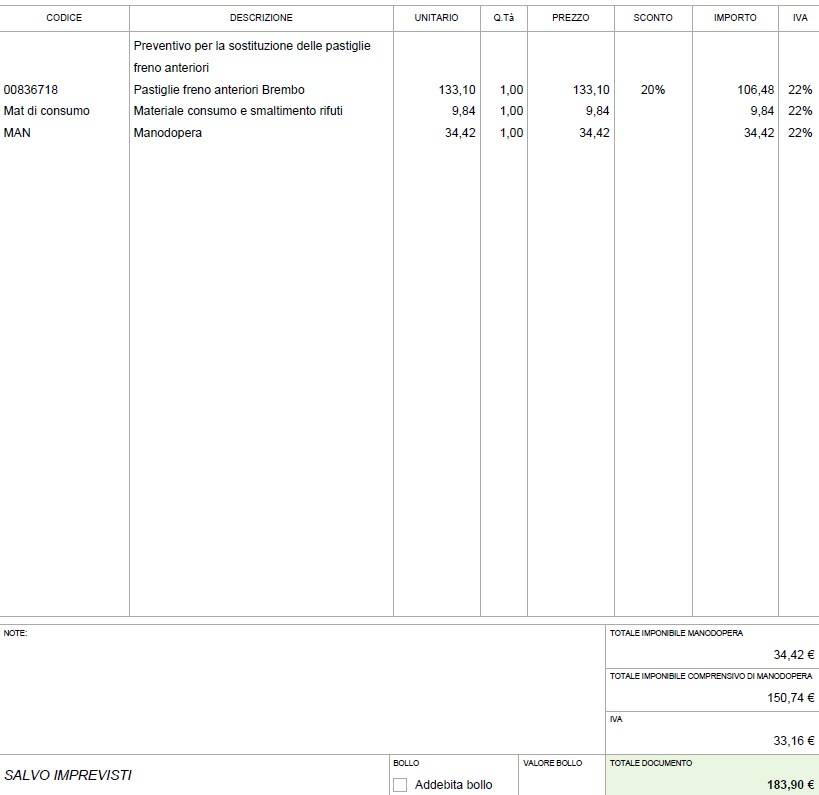The image size is (819, 795).
Task: Click the 106,48 importo value
Action: tap(755, 90)
